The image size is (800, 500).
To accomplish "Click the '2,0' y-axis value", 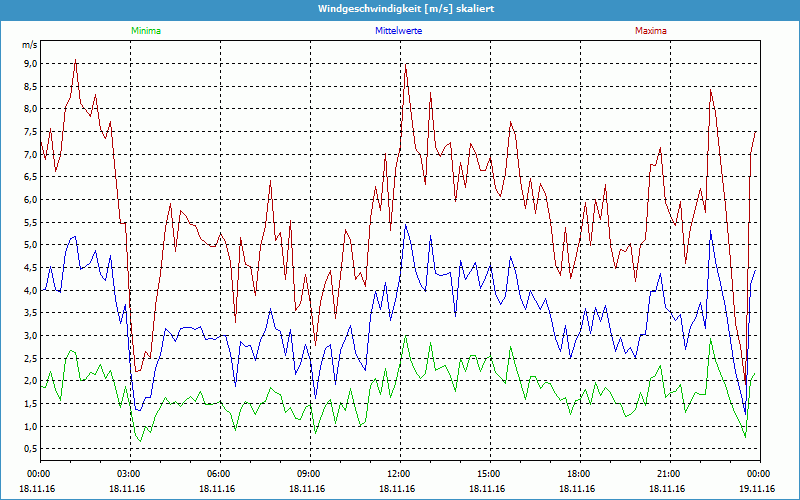I will tap(30, 381).
